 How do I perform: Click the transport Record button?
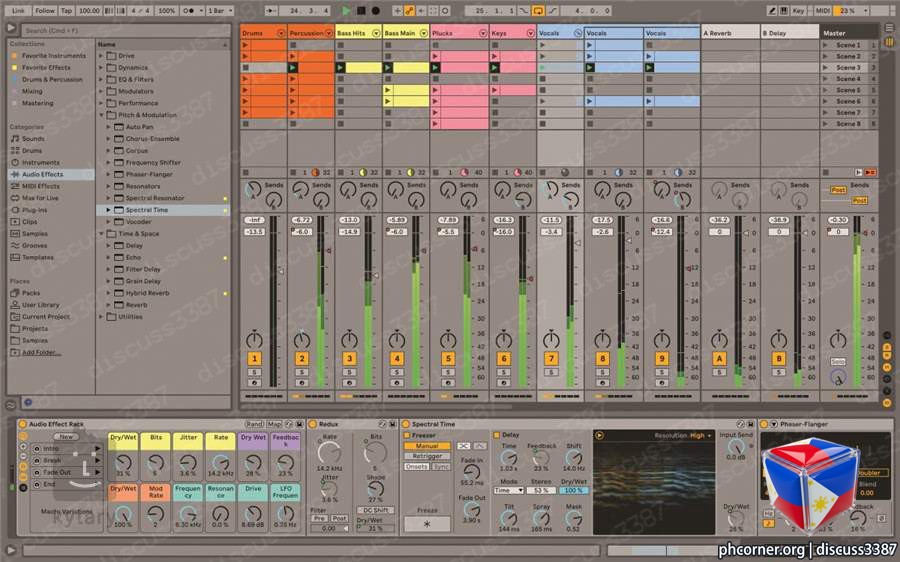(375, 10)
